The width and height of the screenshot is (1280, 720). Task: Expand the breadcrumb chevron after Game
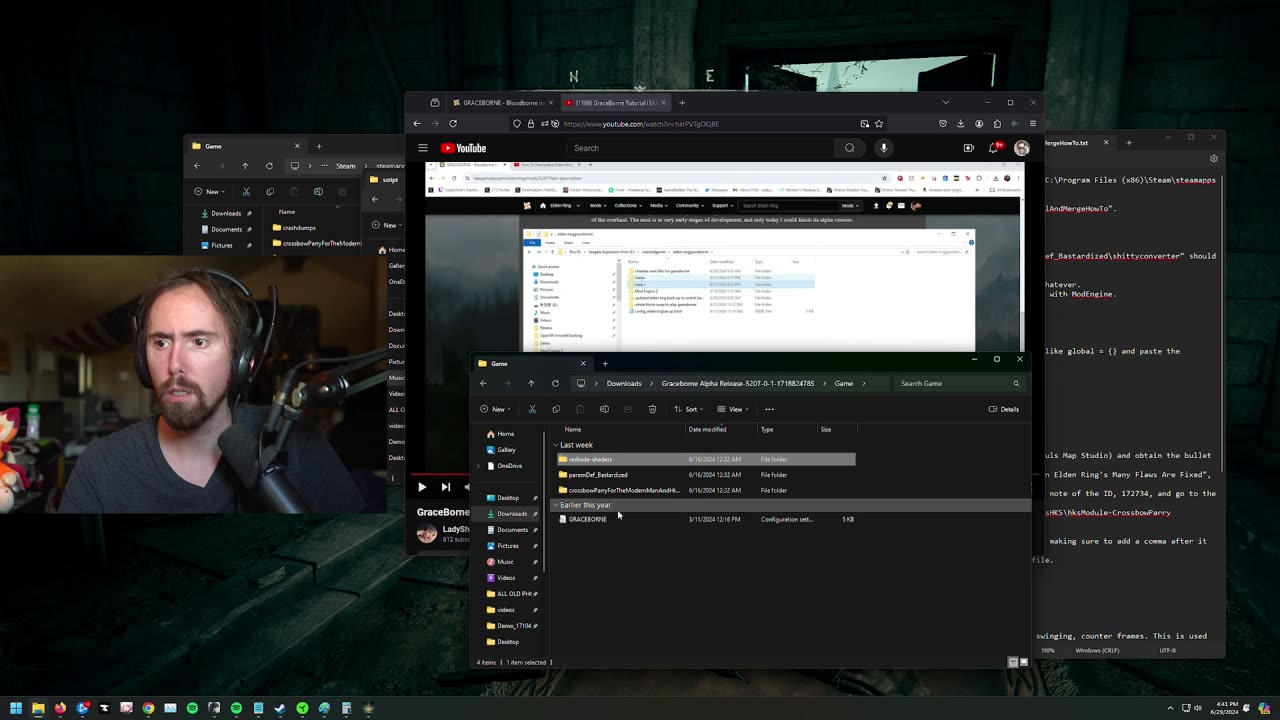(863, 383)
